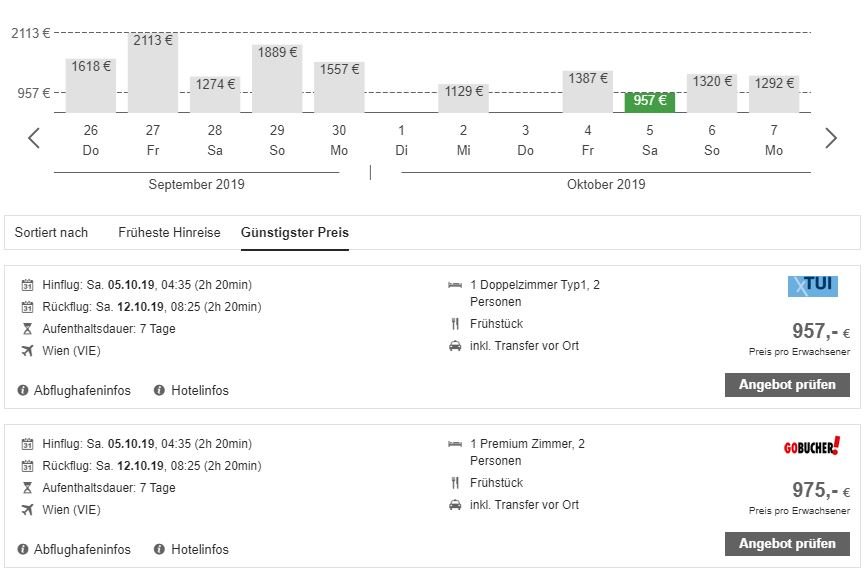868x574 pixels.
Task: Click info icon beside second Hotelinfos
Action: click(159, 549)
